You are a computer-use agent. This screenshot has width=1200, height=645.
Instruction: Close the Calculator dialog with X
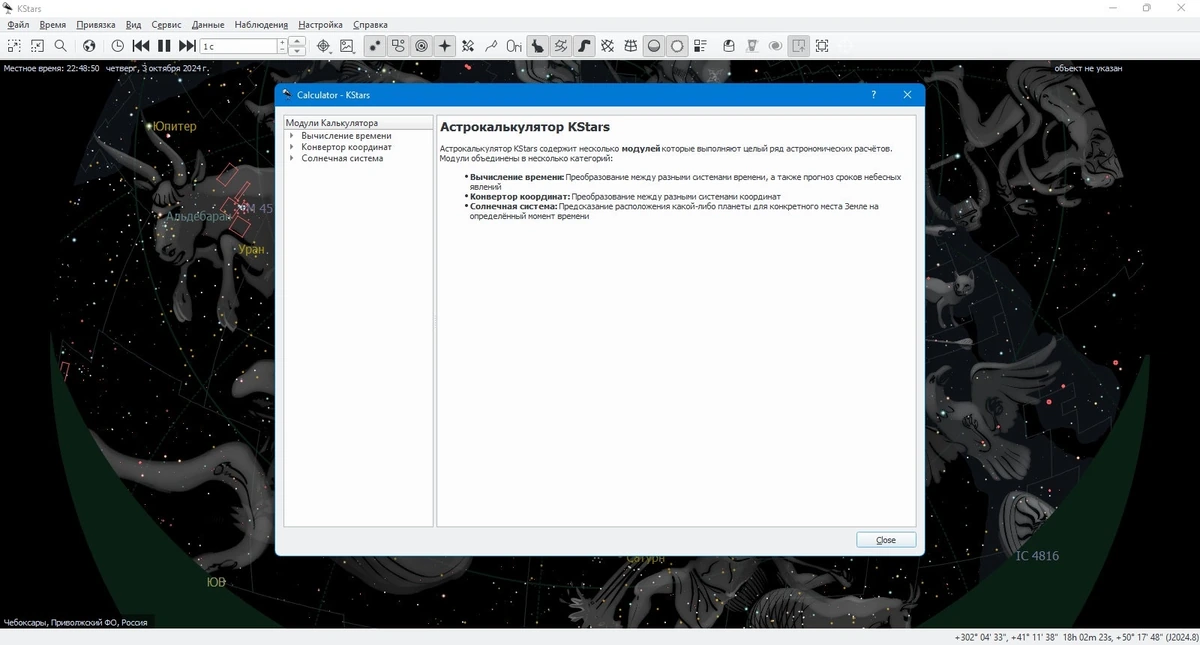[907, 95]
